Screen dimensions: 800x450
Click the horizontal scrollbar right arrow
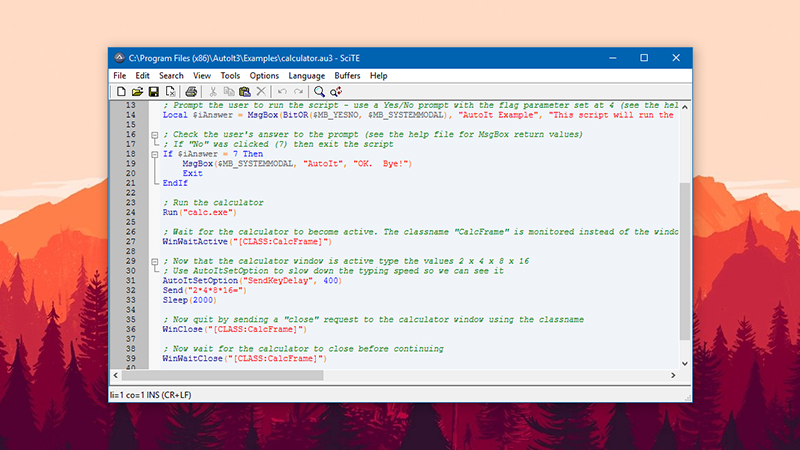673,375
